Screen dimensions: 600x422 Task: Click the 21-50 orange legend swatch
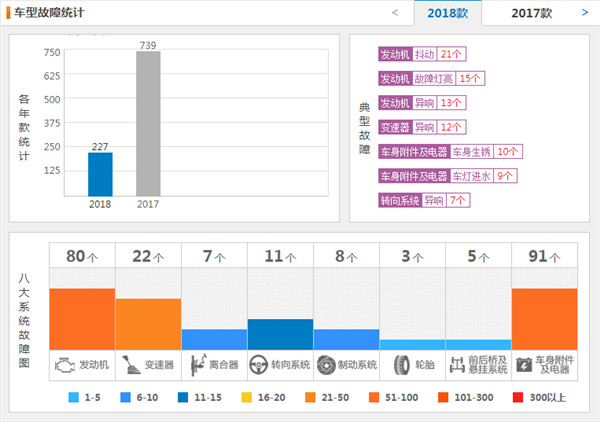coord(310,397)
